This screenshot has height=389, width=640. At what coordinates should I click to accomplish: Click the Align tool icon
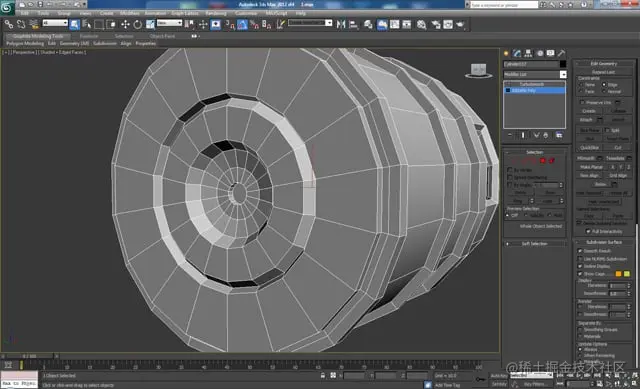click(x=353, y=24)
